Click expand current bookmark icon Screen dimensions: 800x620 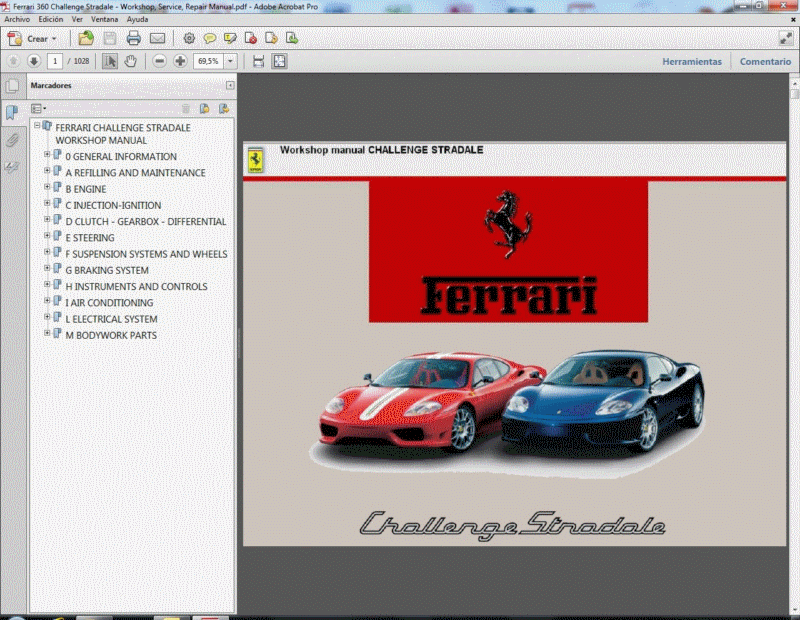click(x=223, y=108)
